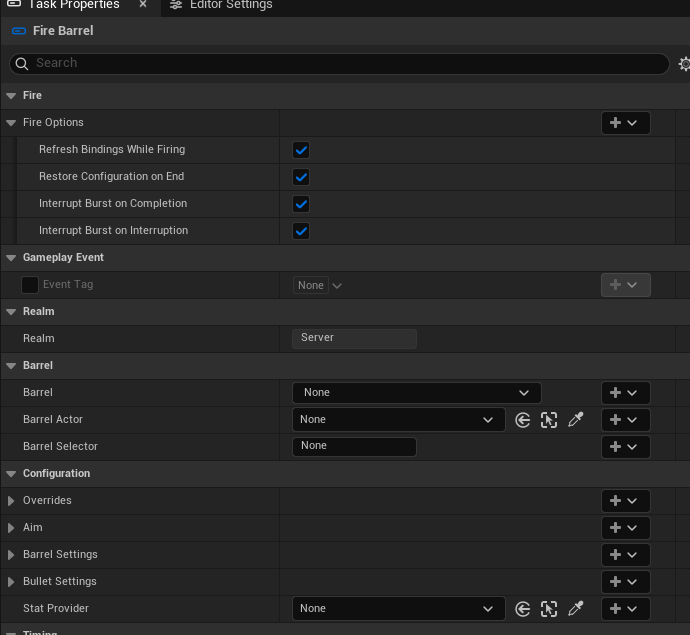
Task: Open Bullet Settings binding plus menu
Action: 625,582
